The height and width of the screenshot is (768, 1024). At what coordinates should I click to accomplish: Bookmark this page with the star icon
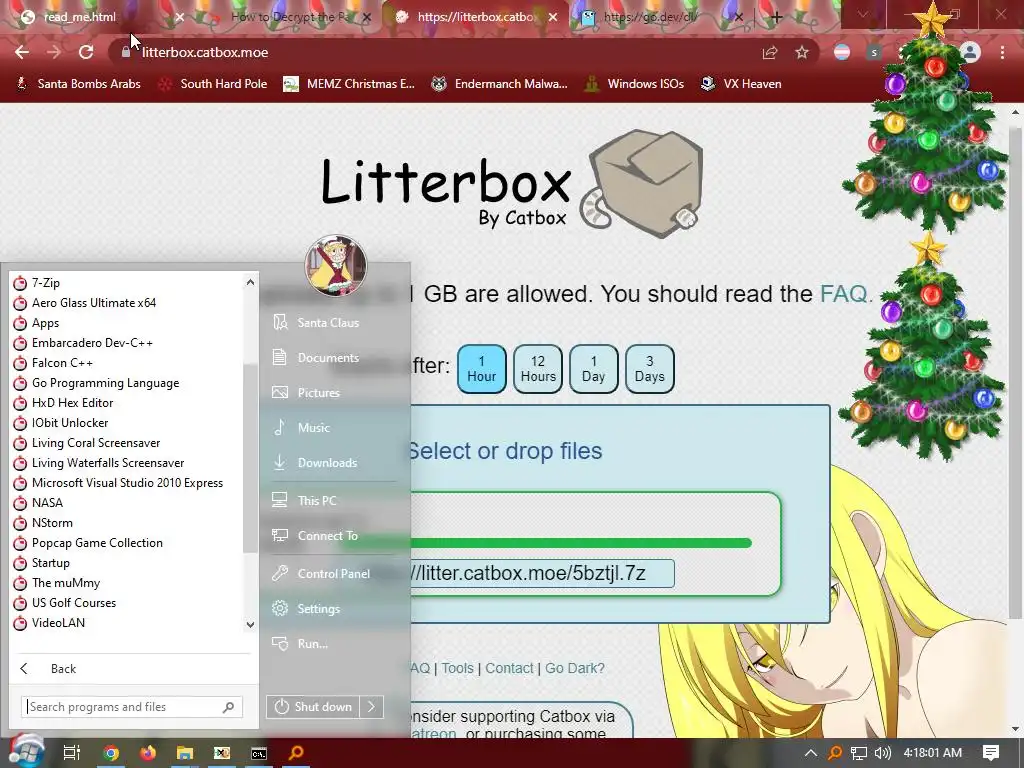coord(802,52)
